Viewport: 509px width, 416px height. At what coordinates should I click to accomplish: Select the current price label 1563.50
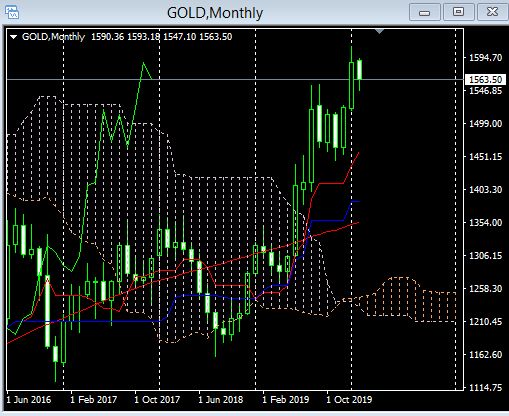click(485, 80)
